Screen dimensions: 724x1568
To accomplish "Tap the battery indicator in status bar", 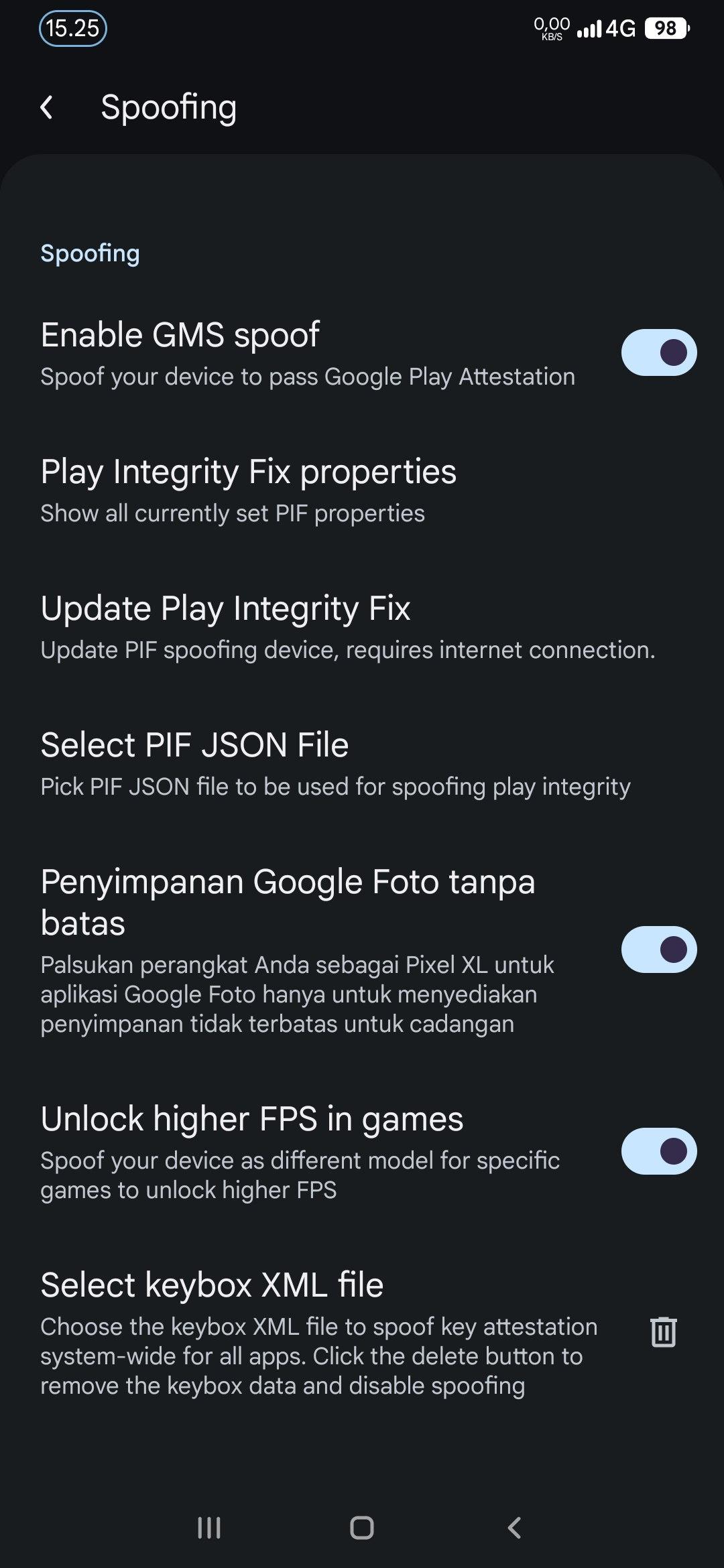I will tap(666, 28).
